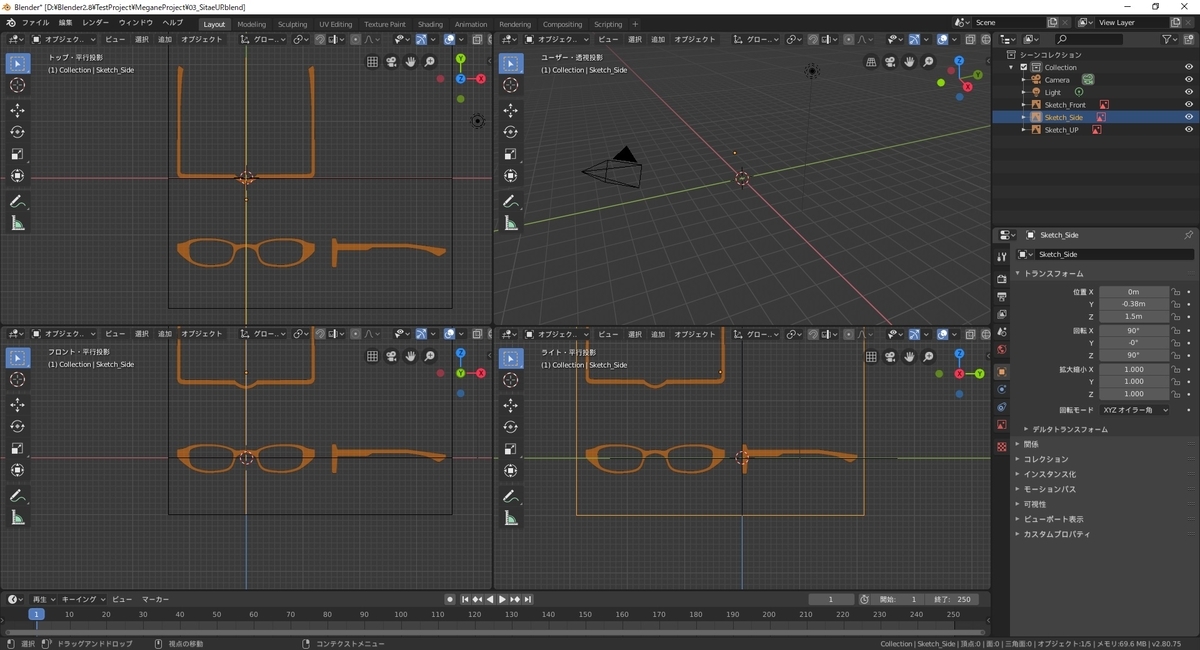Pick Move tool in Front orthographic viewport
Image resolution: width=1200 pixels, height=650 pixels.
[17, 404]
